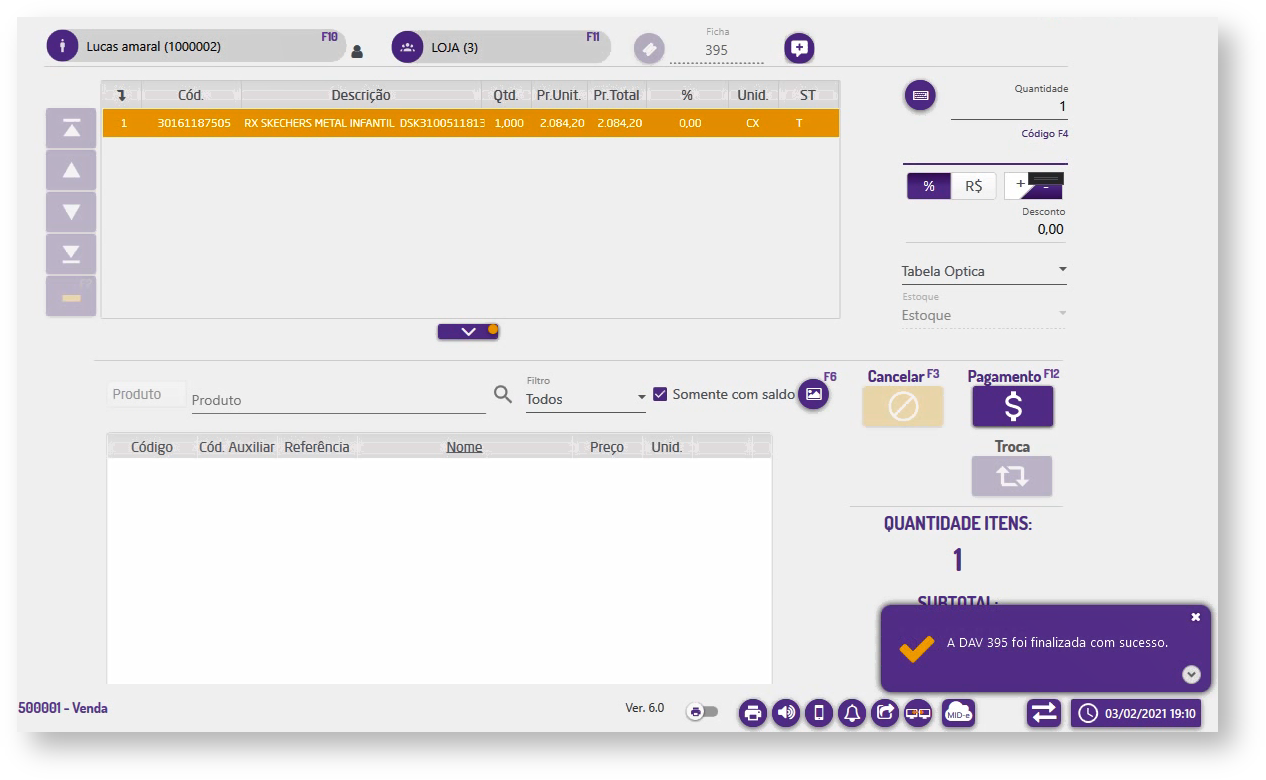Click the Qtd. column header
This screenshot has height=780, width=1266.
tap(505, 95)
